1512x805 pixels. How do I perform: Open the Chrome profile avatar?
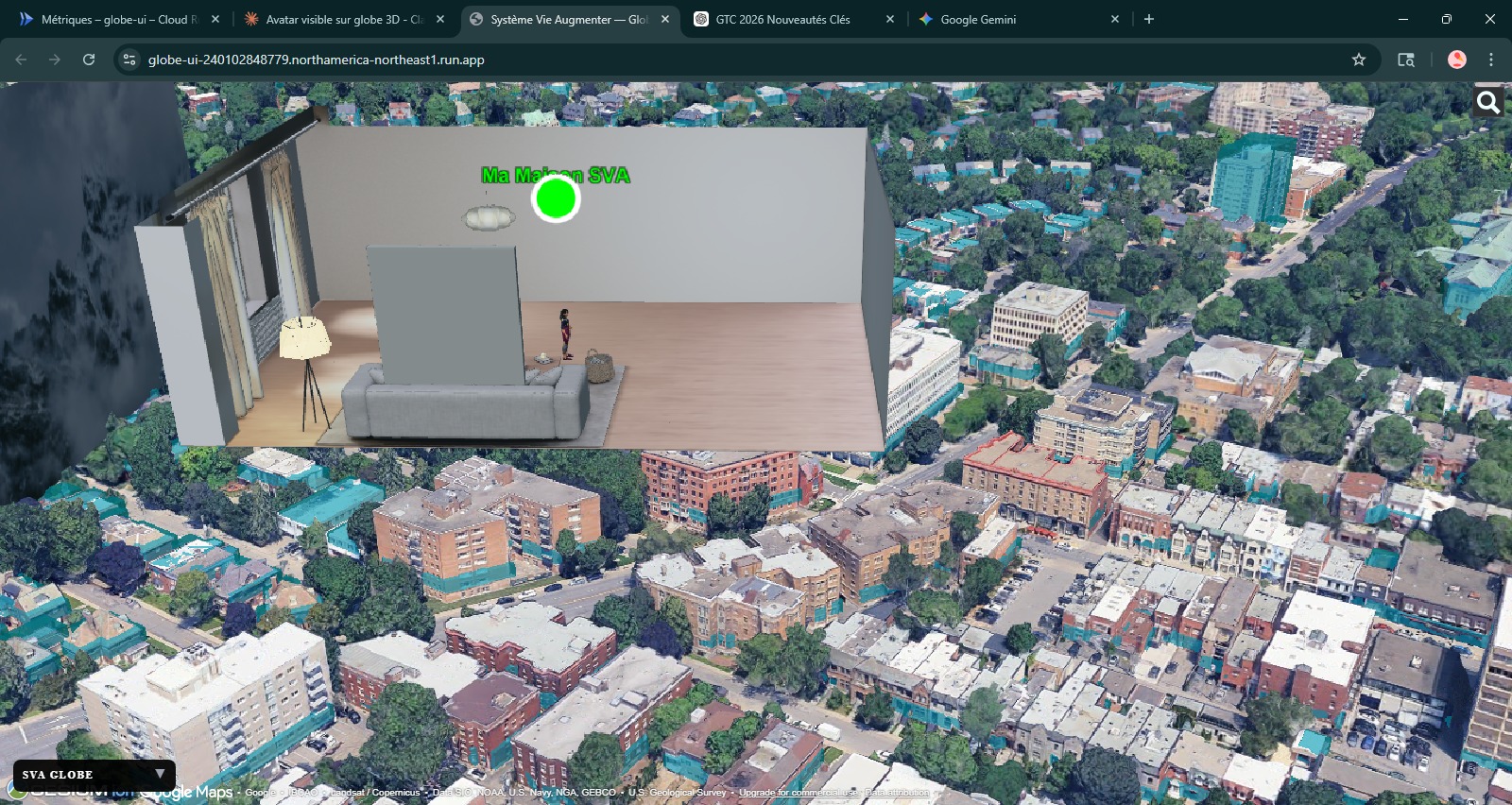(x=1456, y=60)
